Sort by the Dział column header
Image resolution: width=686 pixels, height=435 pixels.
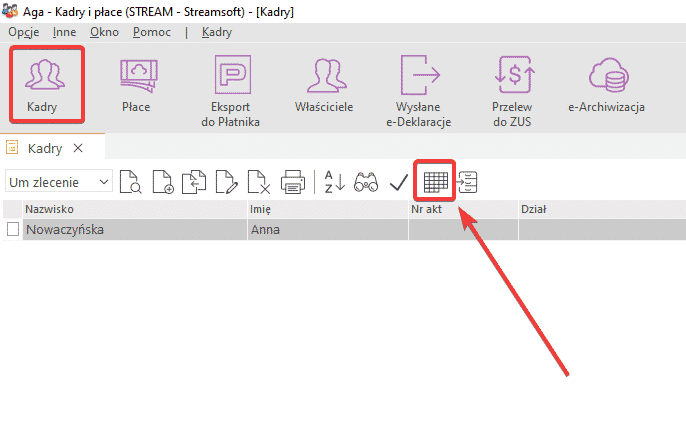click(602, 209)
